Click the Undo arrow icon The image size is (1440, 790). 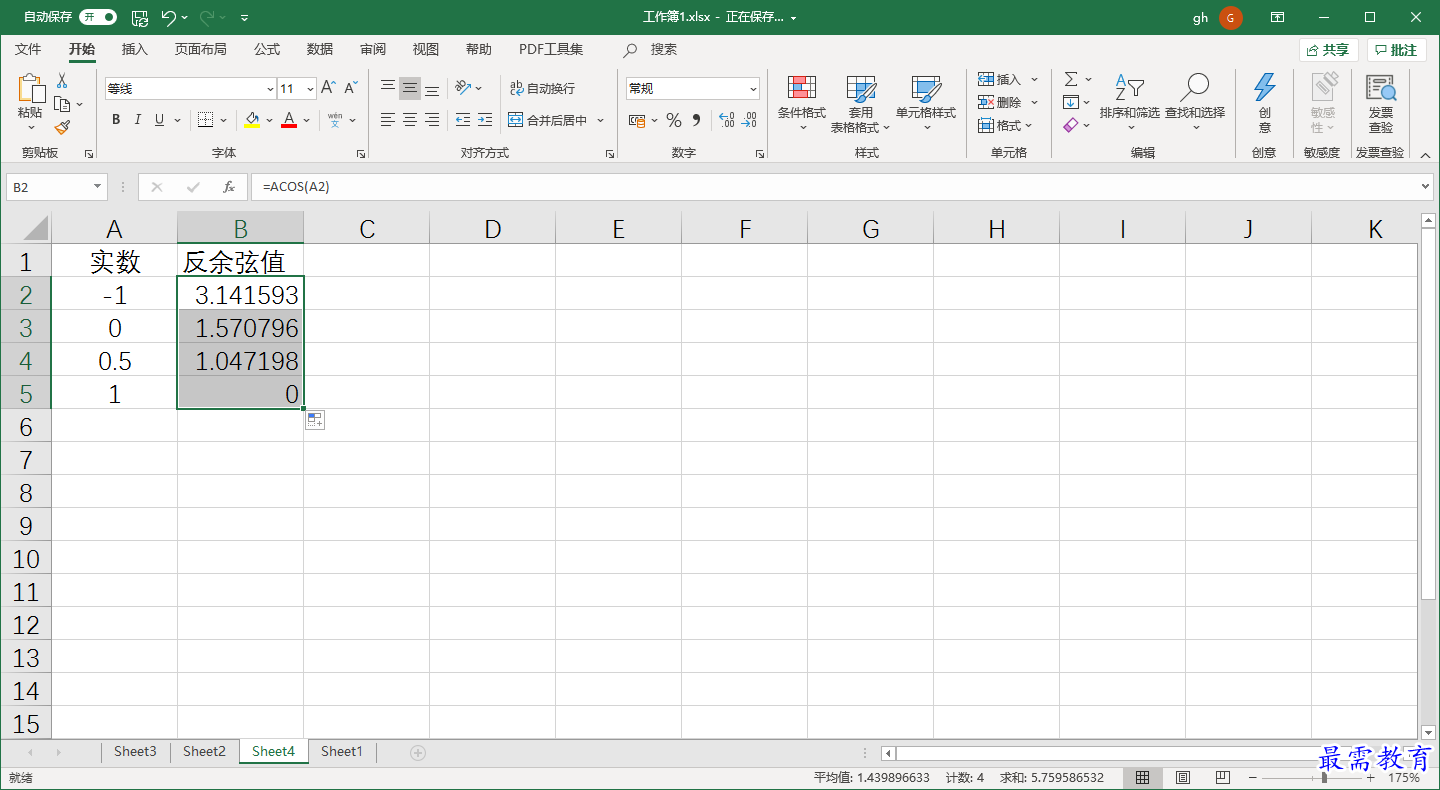coord(168,17)
